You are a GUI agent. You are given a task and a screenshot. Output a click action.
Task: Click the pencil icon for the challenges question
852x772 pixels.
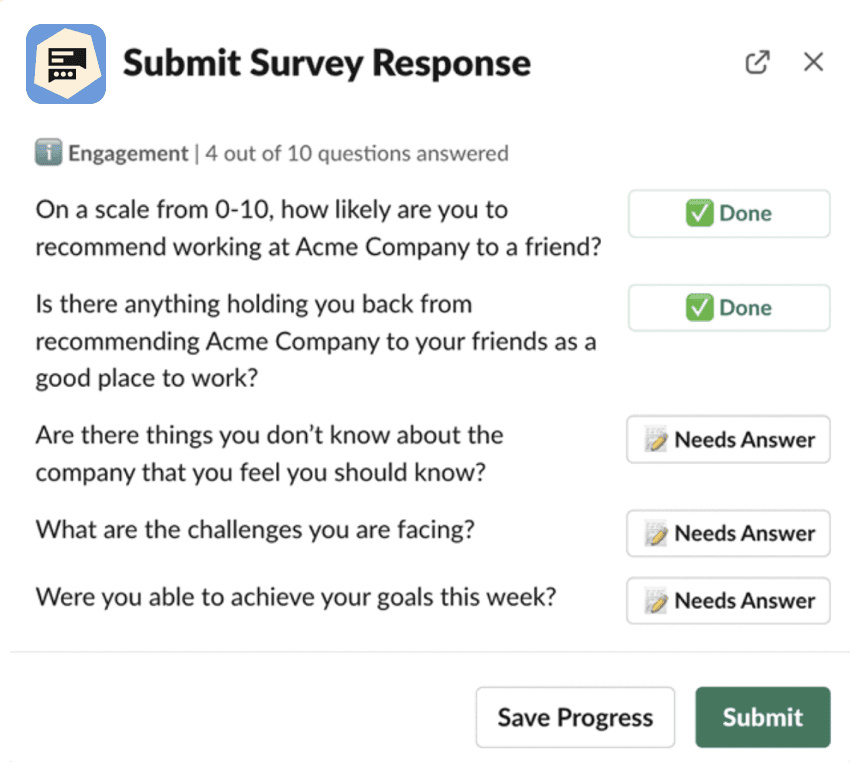pos(656,534)
